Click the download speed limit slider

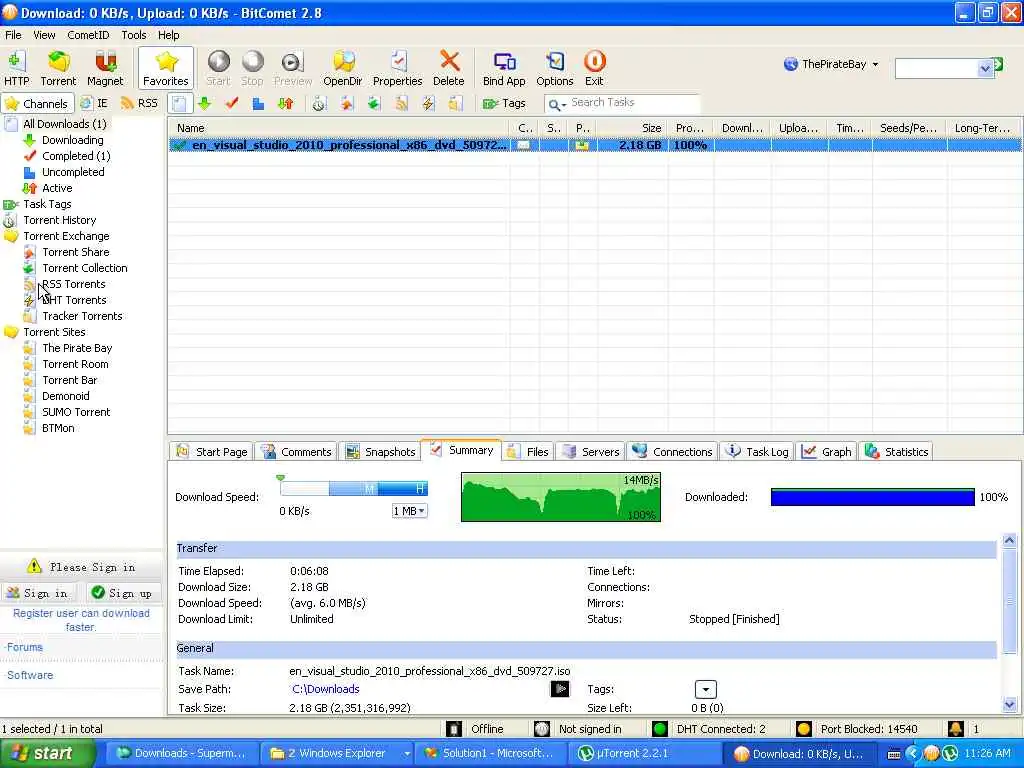coord(354,488)
